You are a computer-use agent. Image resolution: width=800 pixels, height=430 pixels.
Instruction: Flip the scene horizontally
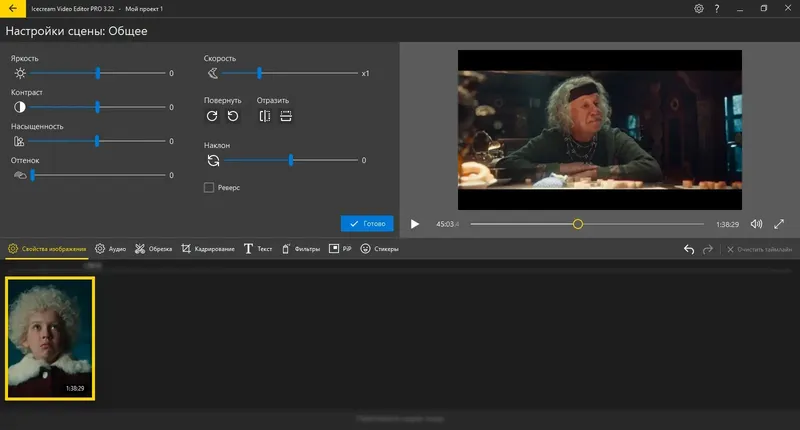coord(265,116)
